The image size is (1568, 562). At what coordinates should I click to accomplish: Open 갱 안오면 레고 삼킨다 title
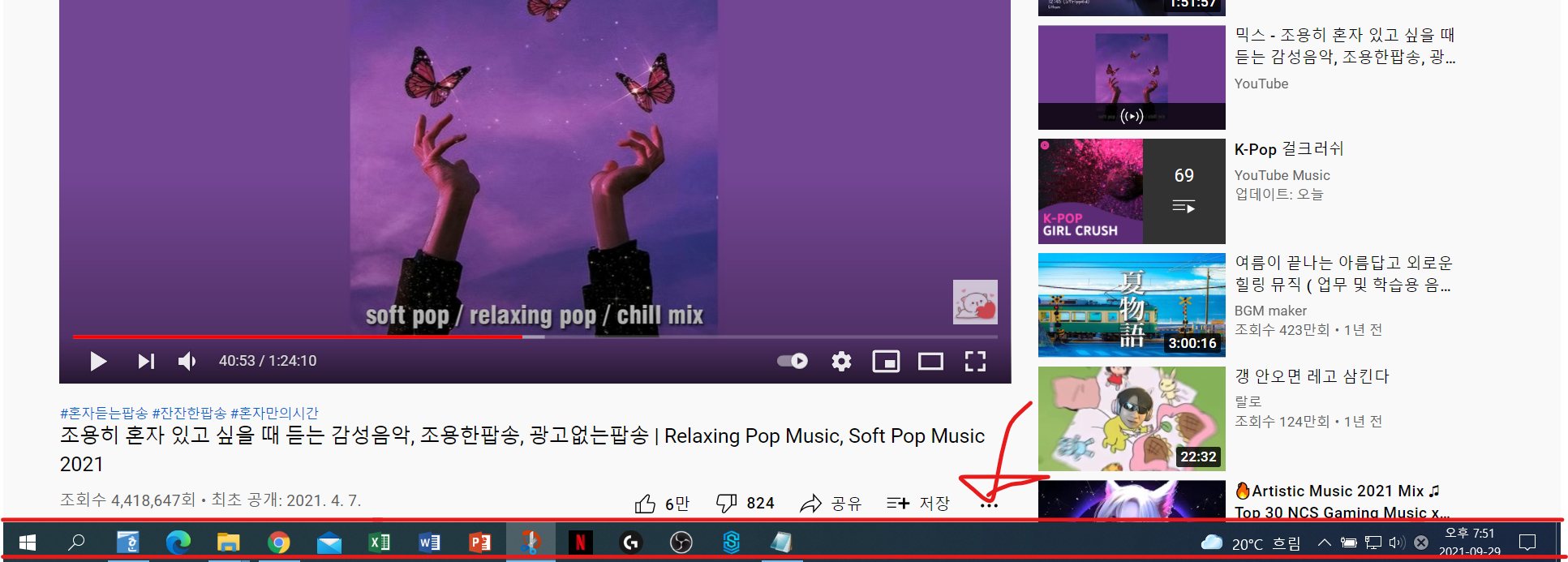pos(1312,376)
